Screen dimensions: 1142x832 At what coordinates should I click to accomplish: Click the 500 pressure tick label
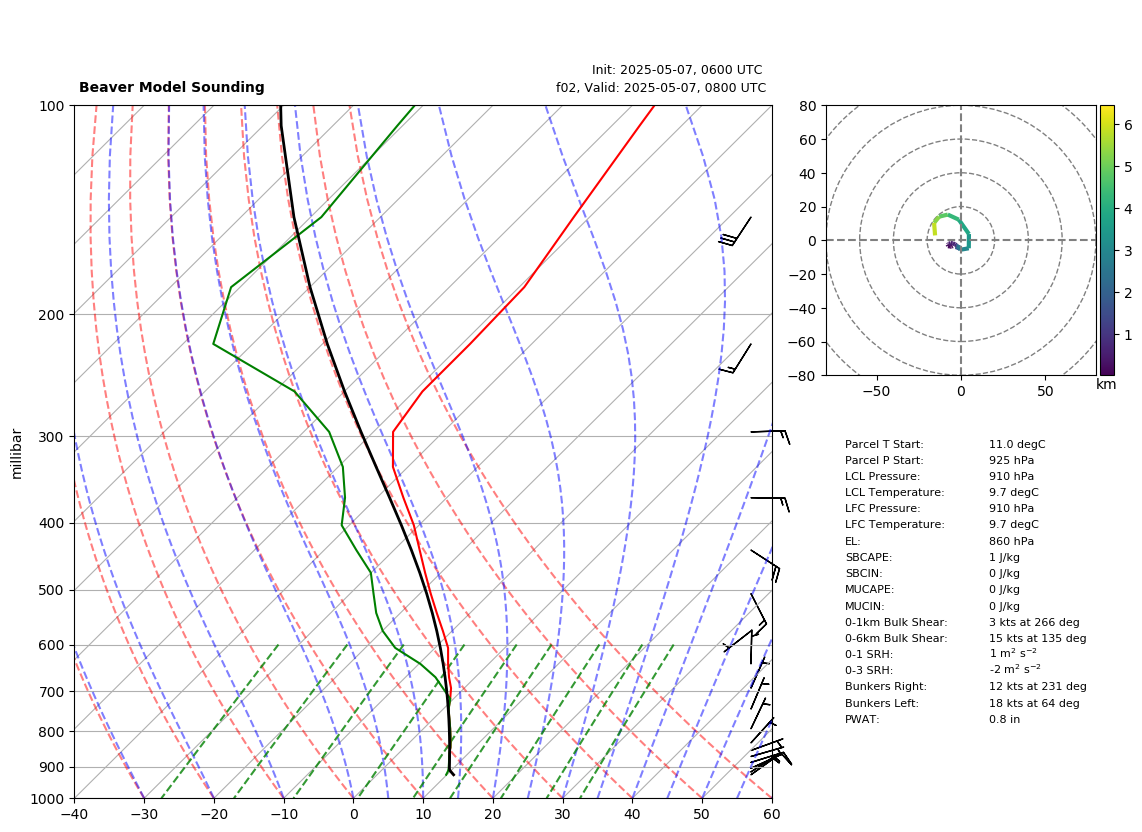pyautogui.click(x=52, y=590)
